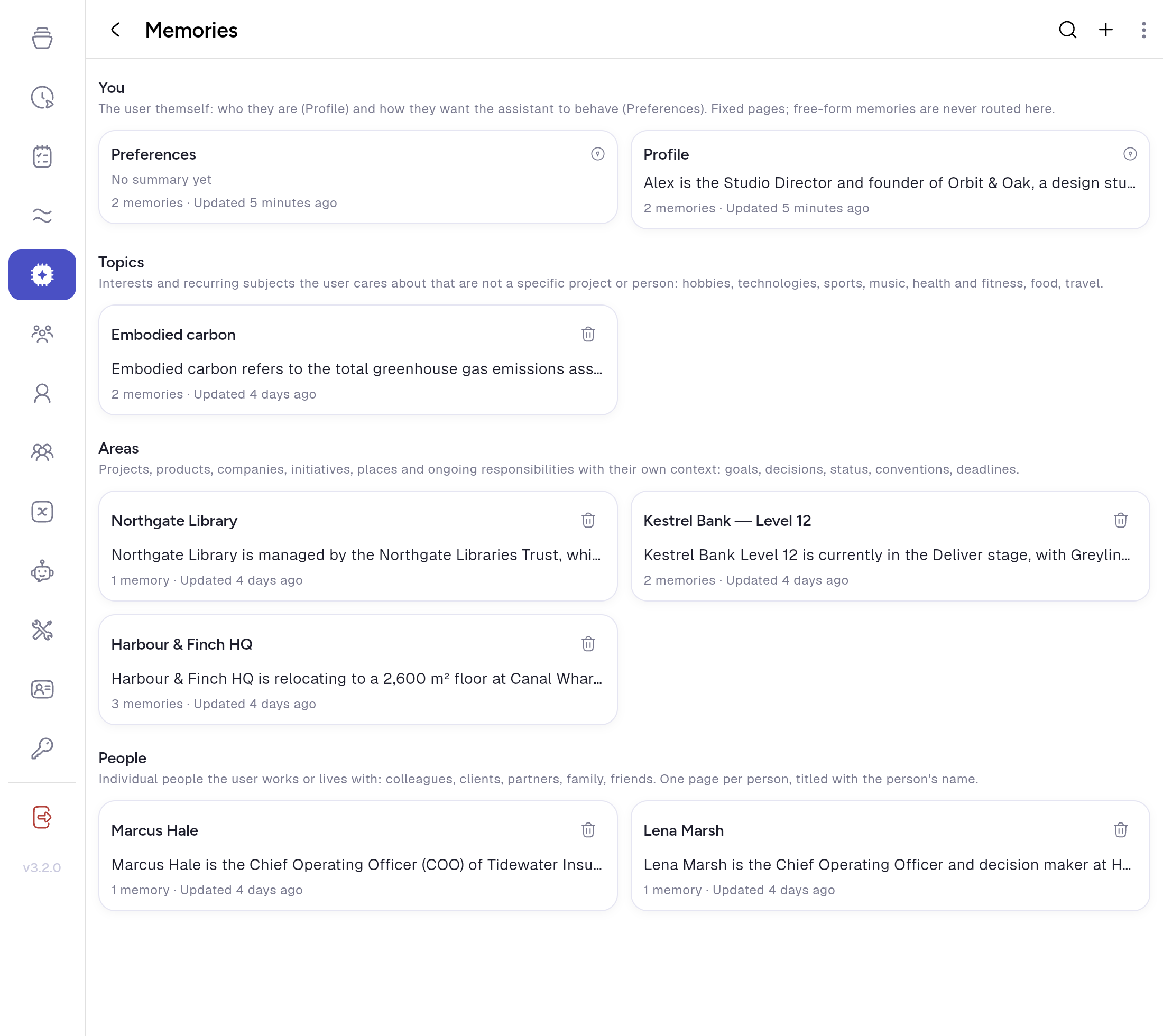Open the key icon in sidebar
This screenshot has width=1163, height=1036.
coord(42,748)
